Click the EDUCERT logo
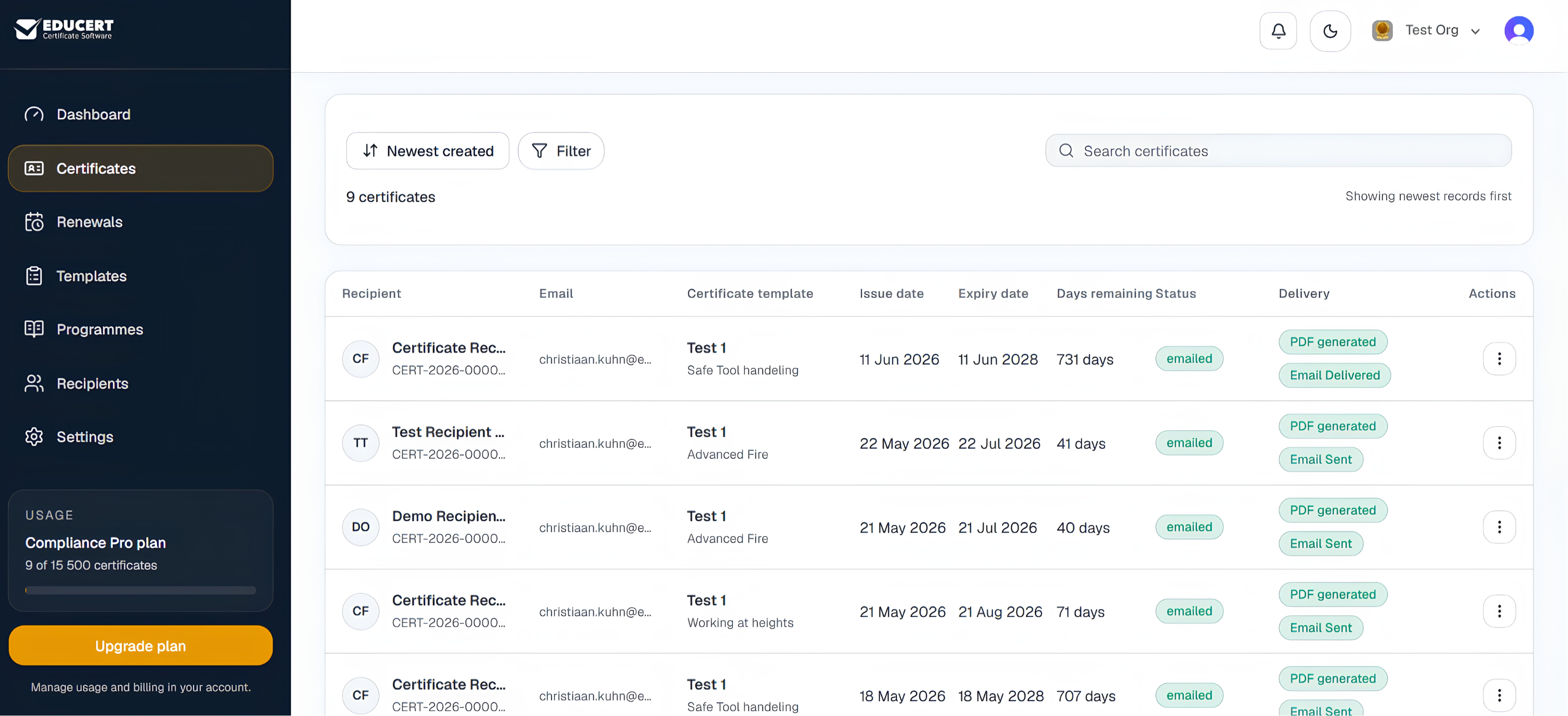 pyautogui.click(x=64, y=28)
